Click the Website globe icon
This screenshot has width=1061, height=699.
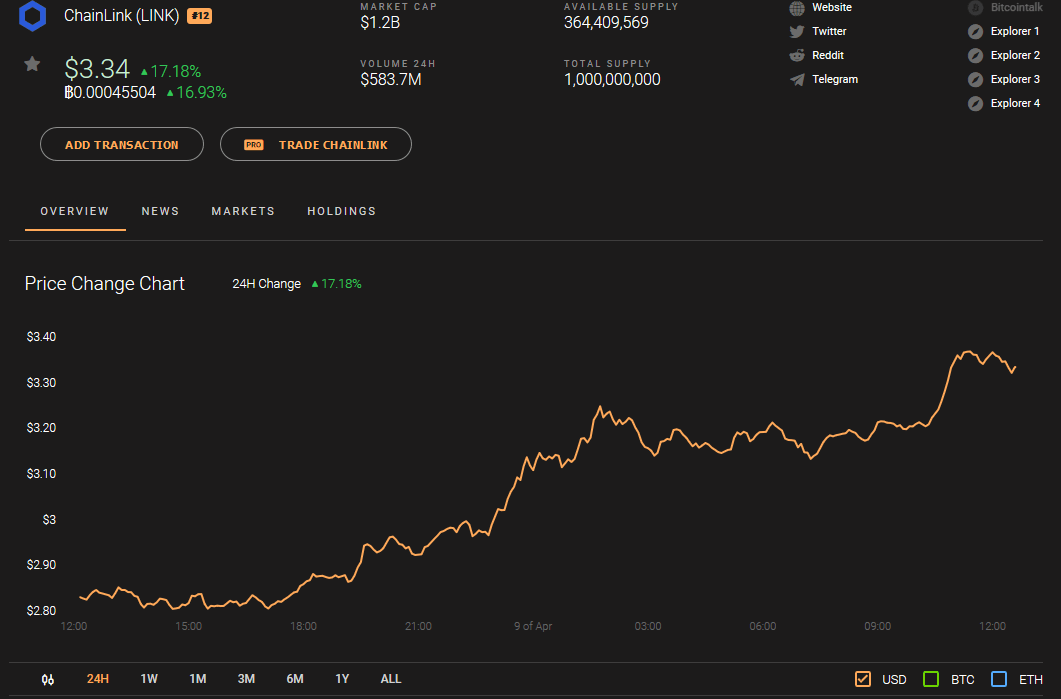(797, 8)
